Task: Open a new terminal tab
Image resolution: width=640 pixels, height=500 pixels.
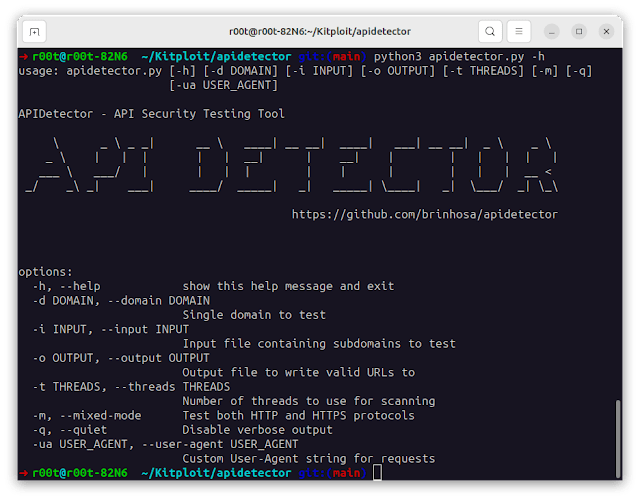Action: tap(34, 31)
